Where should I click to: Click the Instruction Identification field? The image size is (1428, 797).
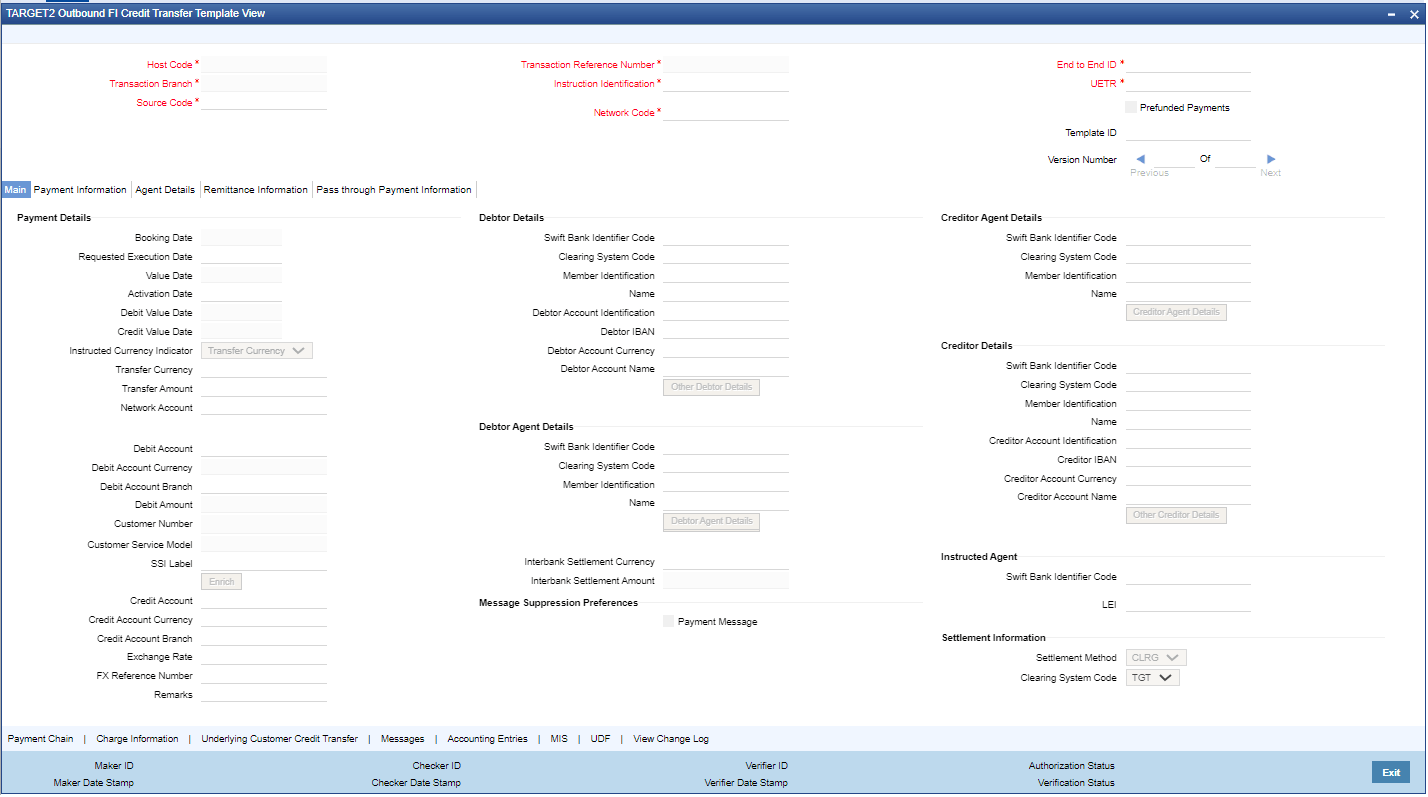click(x=726, y=83)
